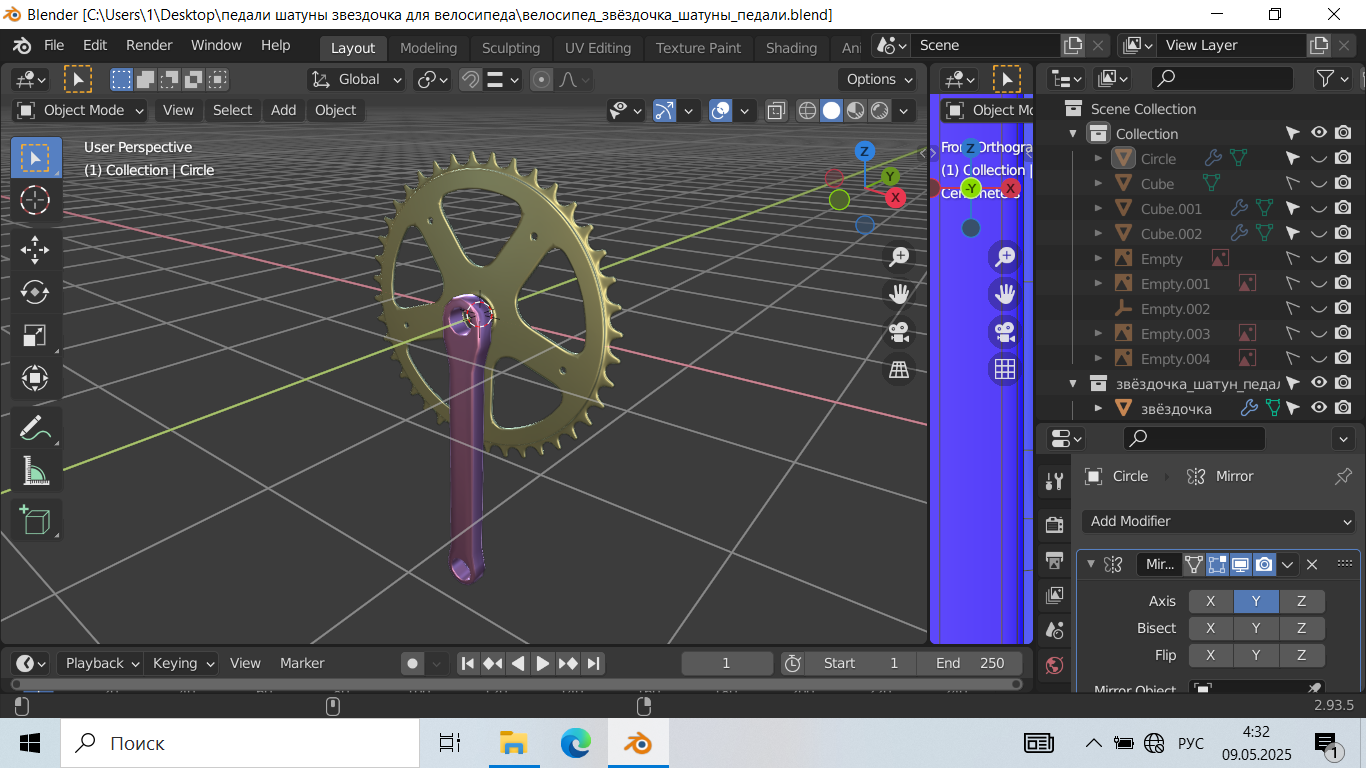Enable mirror on X axis
The width and height of the screenshot is (1366, 768).
[1210, 601]
